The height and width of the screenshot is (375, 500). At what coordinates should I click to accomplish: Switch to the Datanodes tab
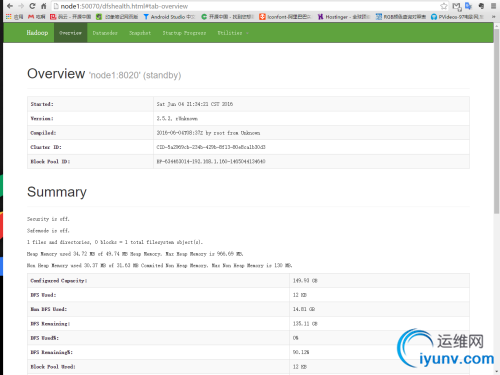point(105,33)
